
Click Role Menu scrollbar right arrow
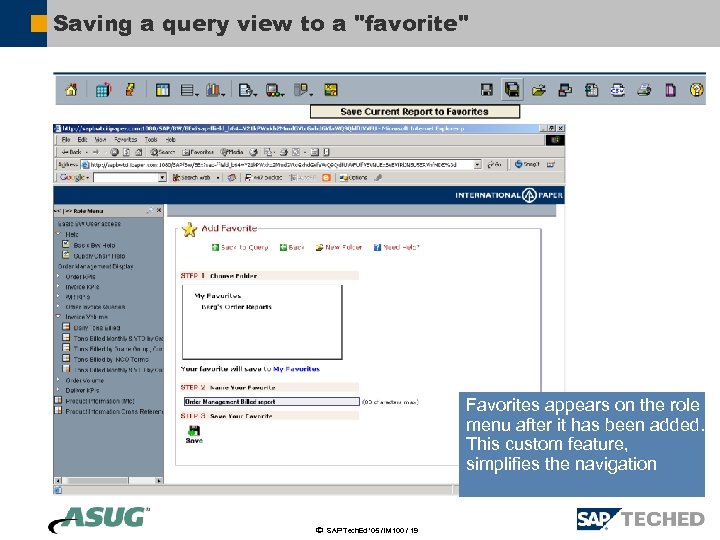[159, 481]
